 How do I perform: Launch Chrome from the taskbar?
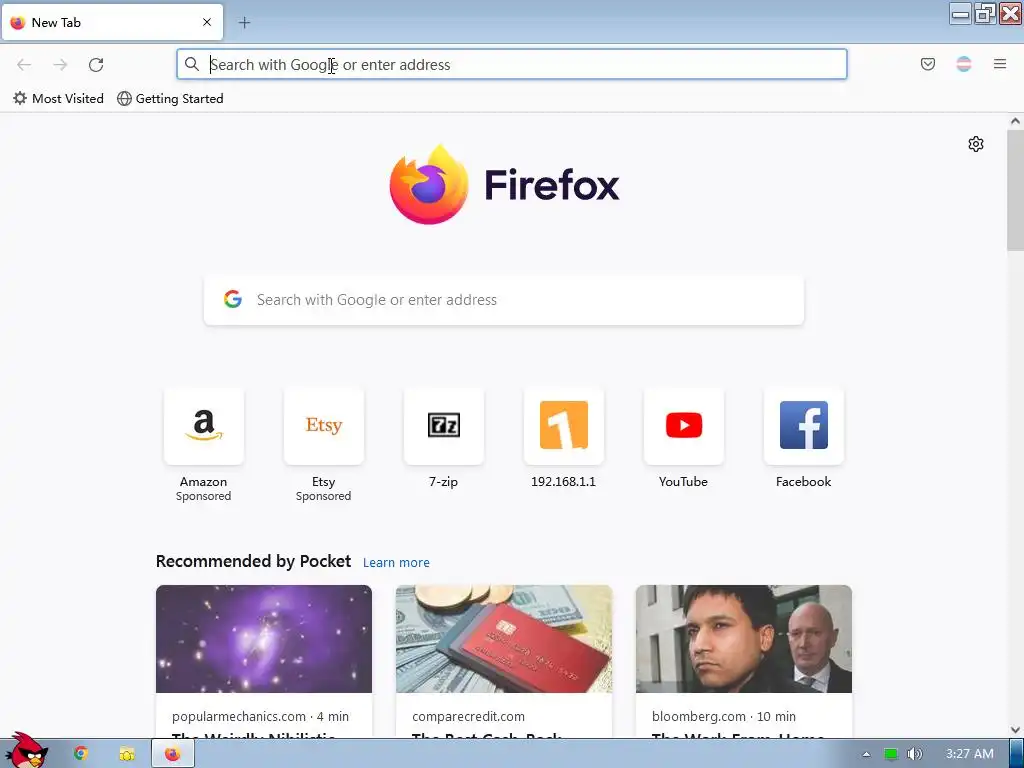pos(80,754)
